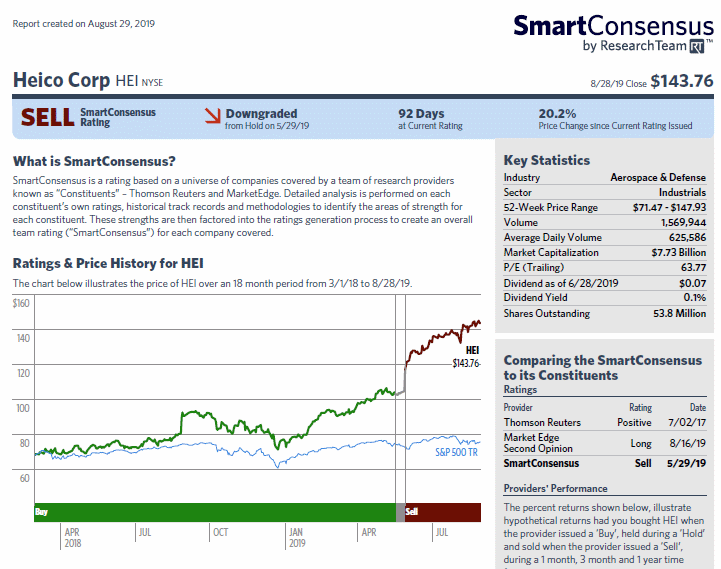Click the SmartConsensus 'Sell' rating cell

[643, 463]
